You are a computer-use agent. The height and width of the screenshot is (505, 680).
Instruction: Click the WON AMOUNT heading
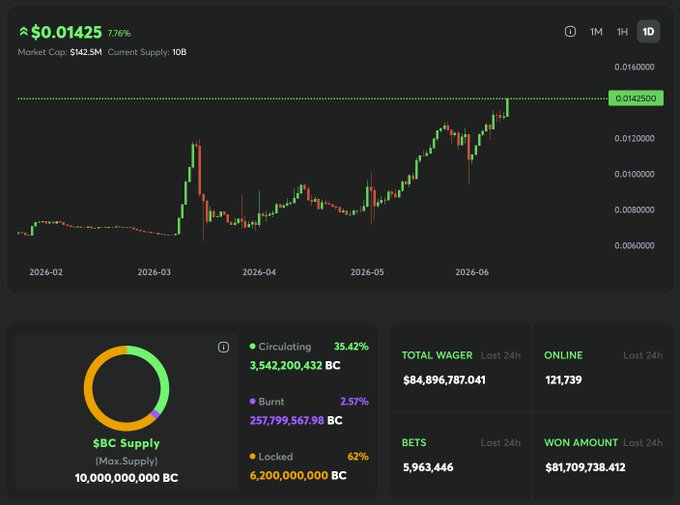pos(581,443)
